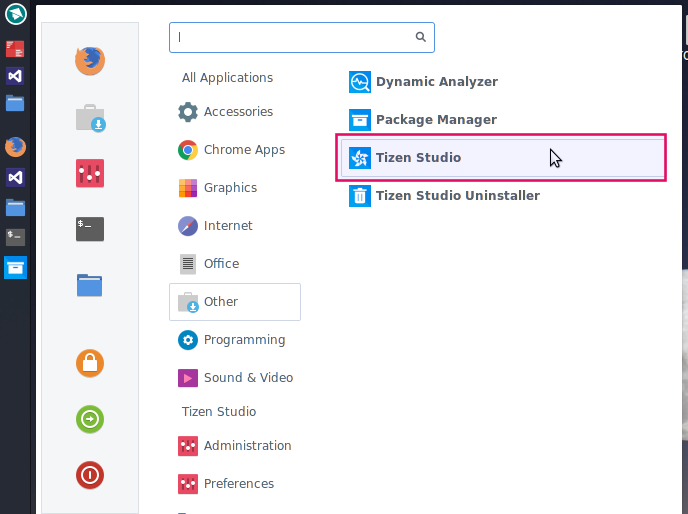
Task: Select the Other category
Action: point(235,302)
